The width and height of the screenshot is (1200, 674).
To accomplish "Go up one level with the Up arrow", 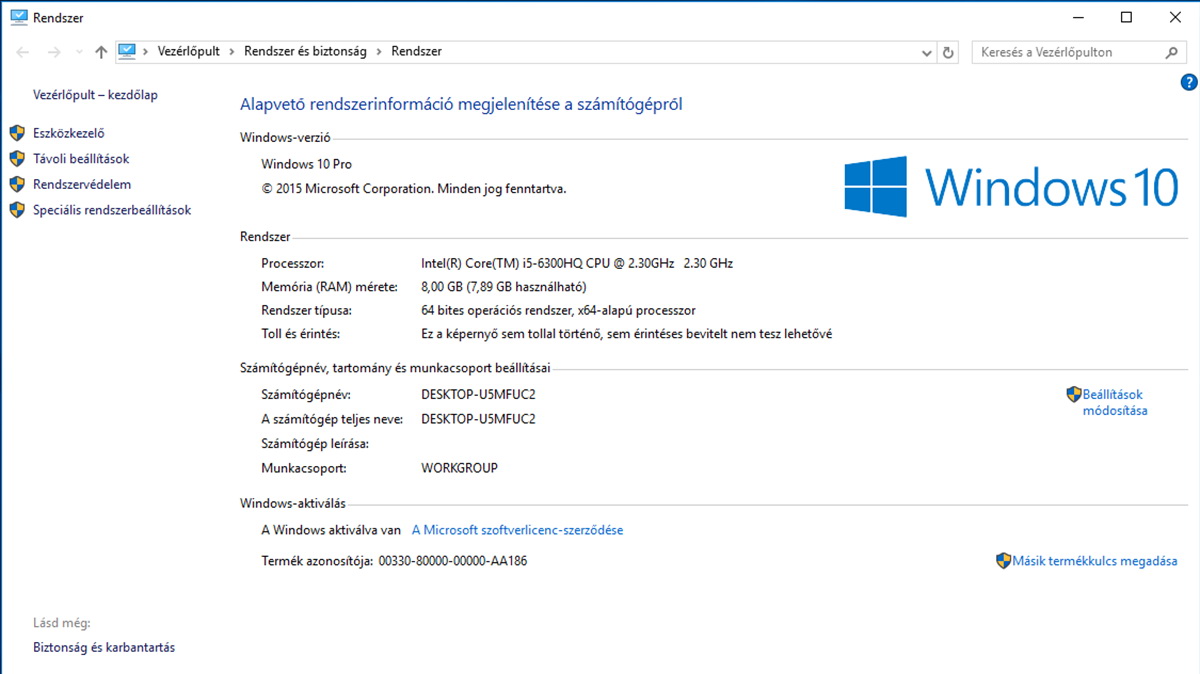I will pos(101,52).
